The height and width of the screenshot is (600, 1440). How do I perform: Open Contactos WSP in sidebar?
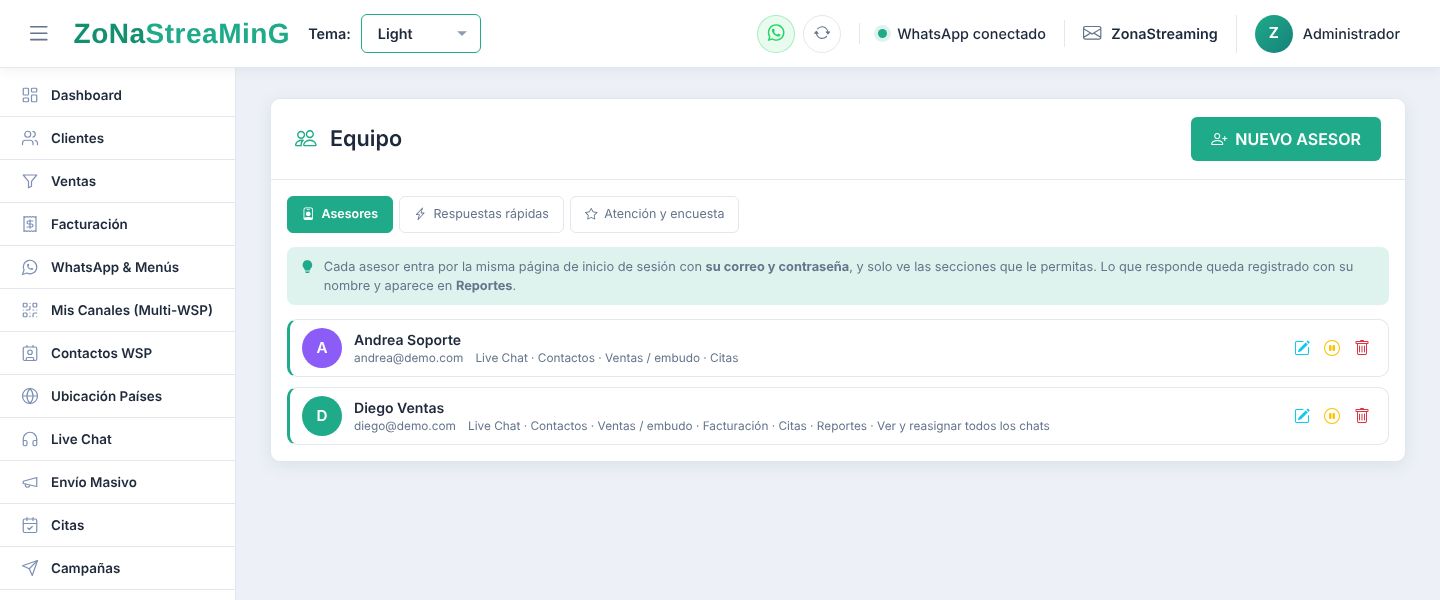click(117, 353)
